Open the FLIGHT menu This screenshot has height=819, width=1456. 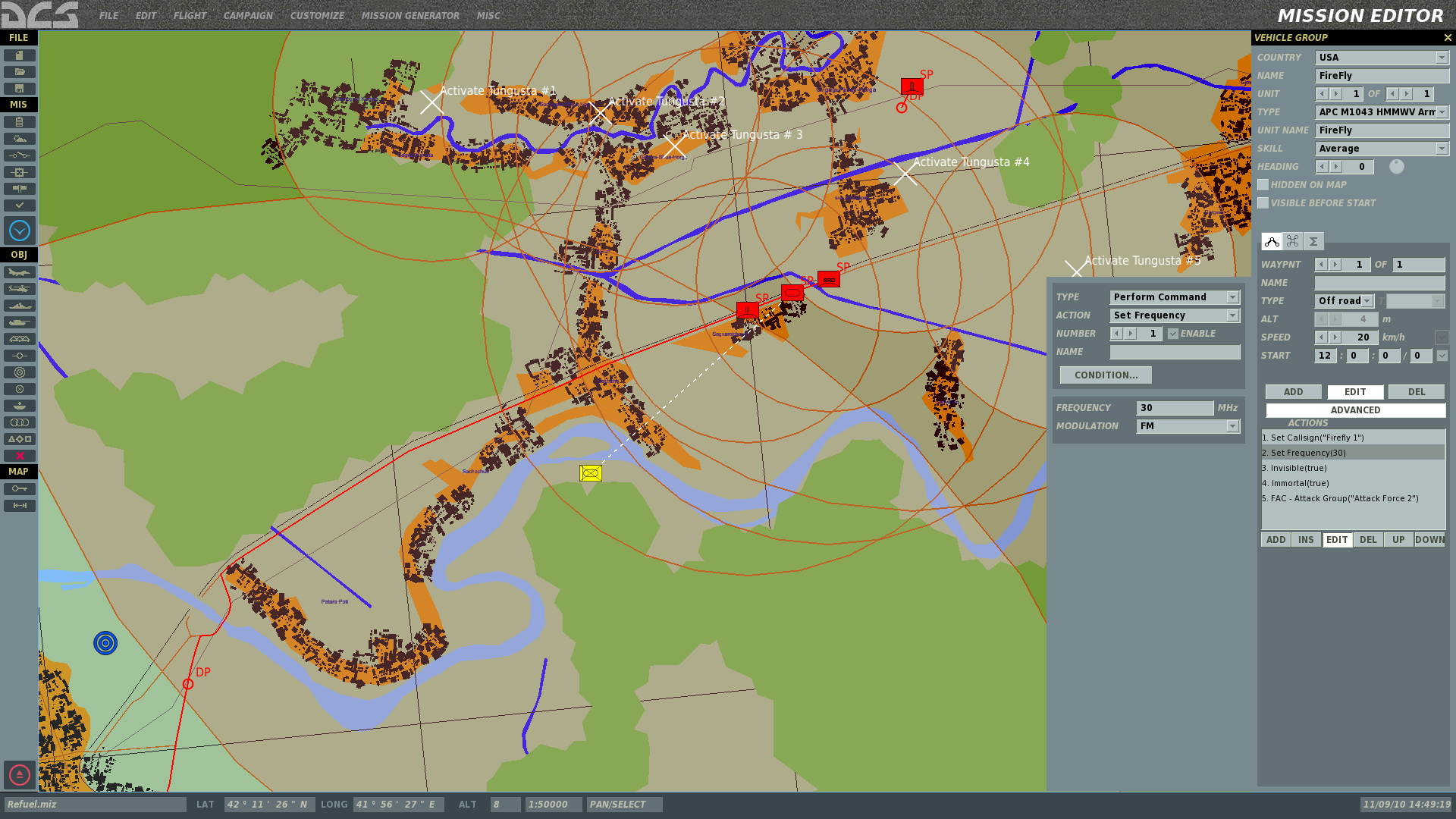coord(190,16)
